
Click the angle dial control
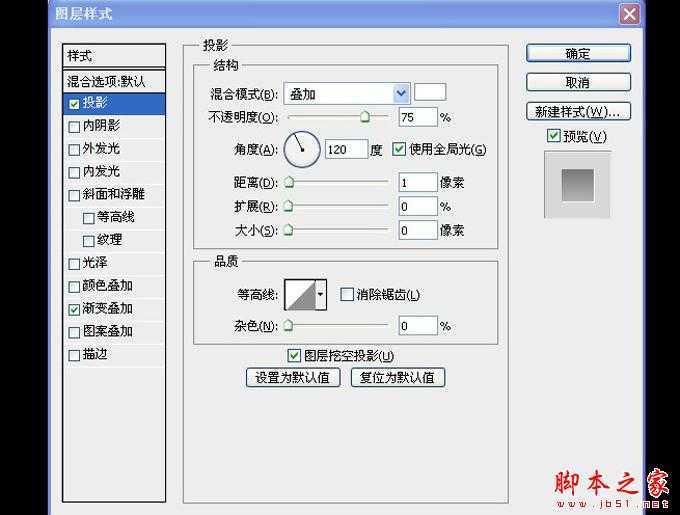pyautogui.click(x=302, y=150)
